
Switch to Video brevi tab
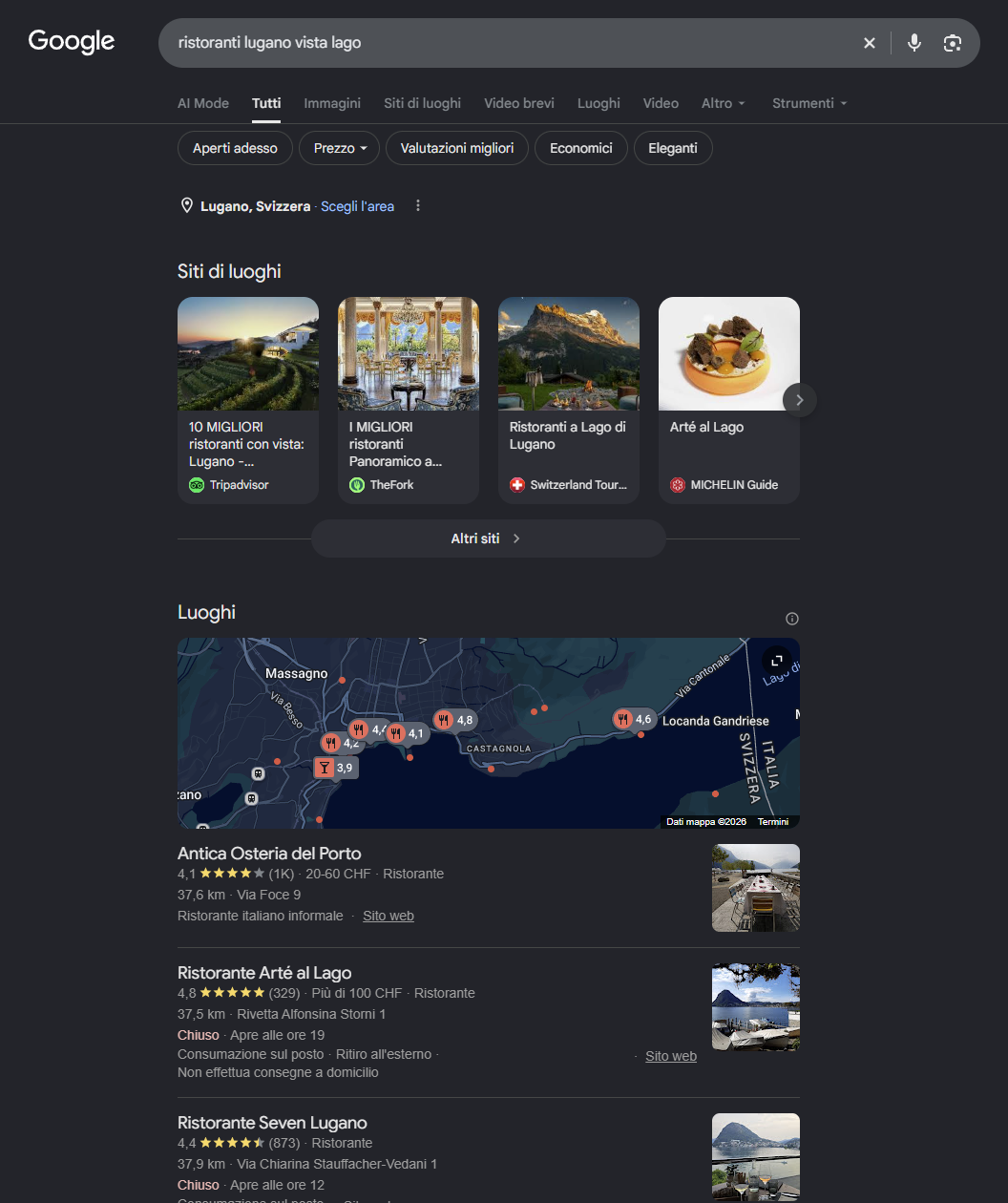coord(519,103)
